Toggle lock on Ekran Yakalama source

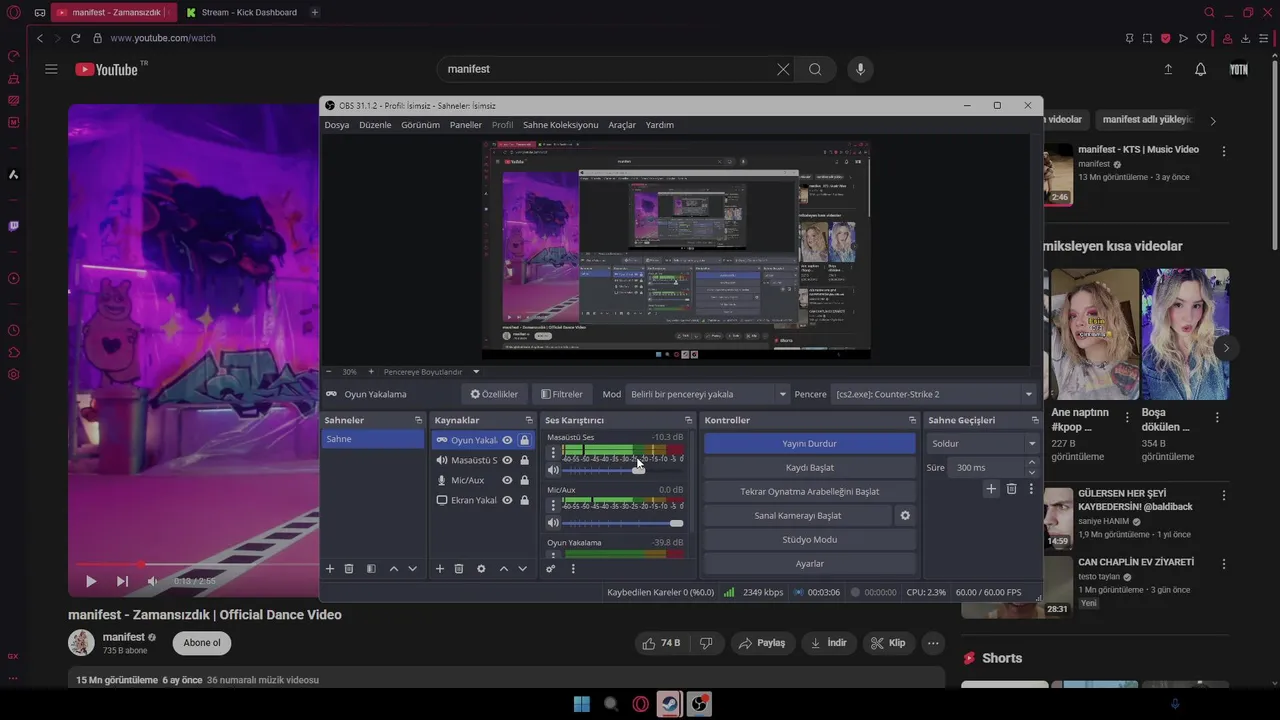point(524,500)
